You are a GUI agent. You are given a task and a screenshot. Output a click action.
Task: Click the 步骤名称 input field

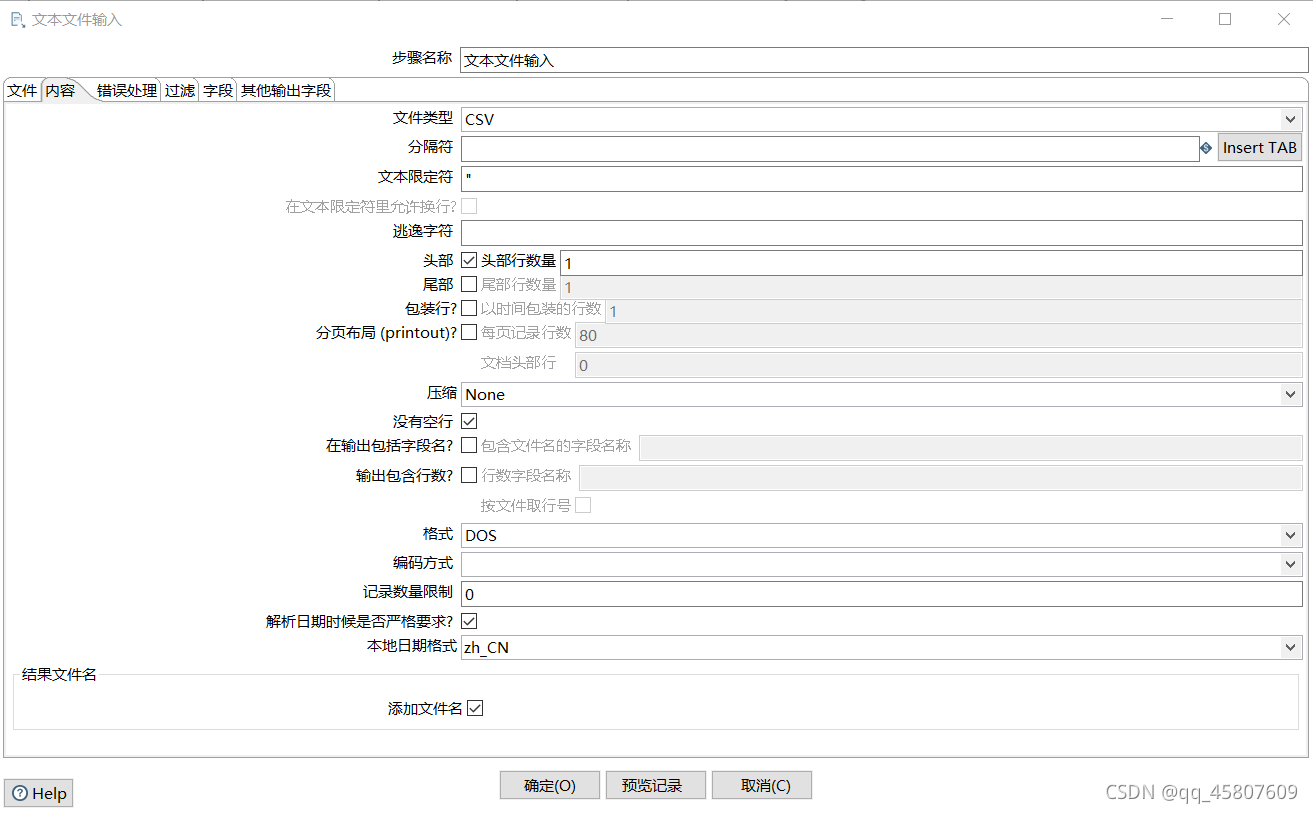click(884, 60)
